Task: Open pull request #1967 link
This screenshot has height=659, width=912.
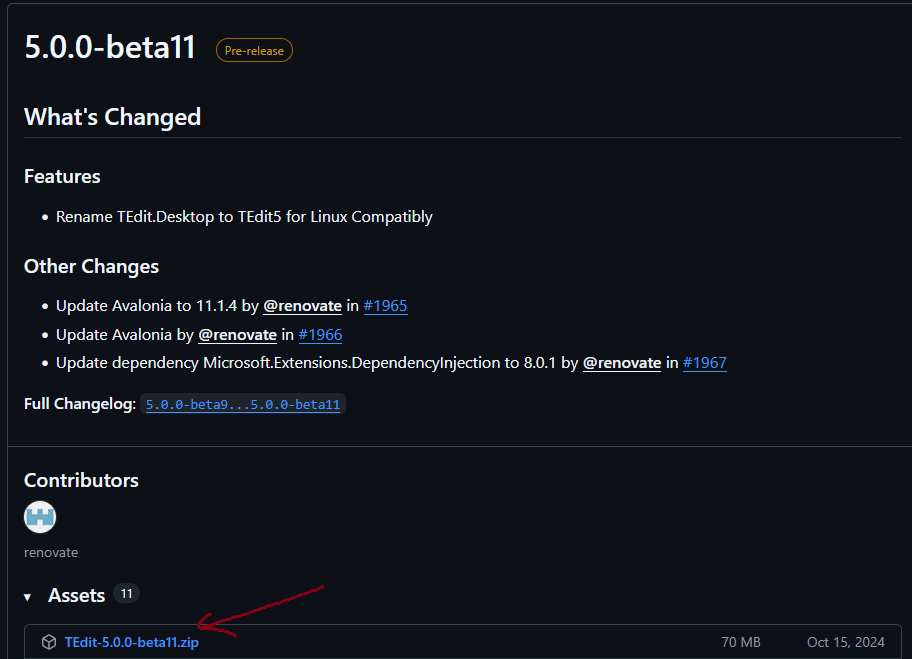Action: click(x=704, y=363)
